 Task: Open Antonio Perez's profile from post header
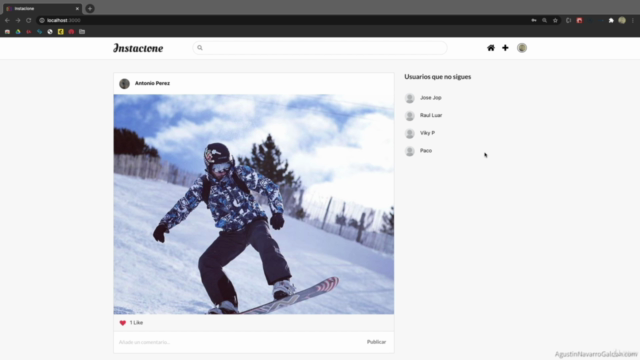pyautogui.click(x=152, y=83)
